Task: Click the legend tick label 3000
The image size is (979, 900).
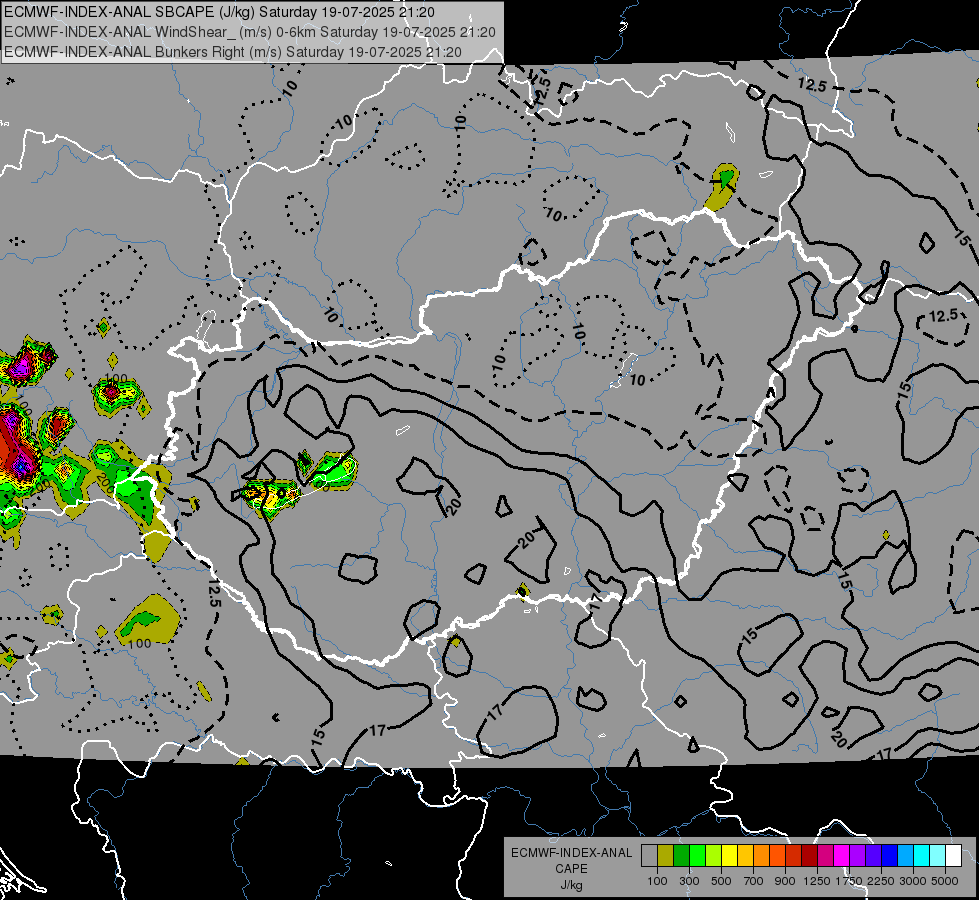Action: coord(913,881)
